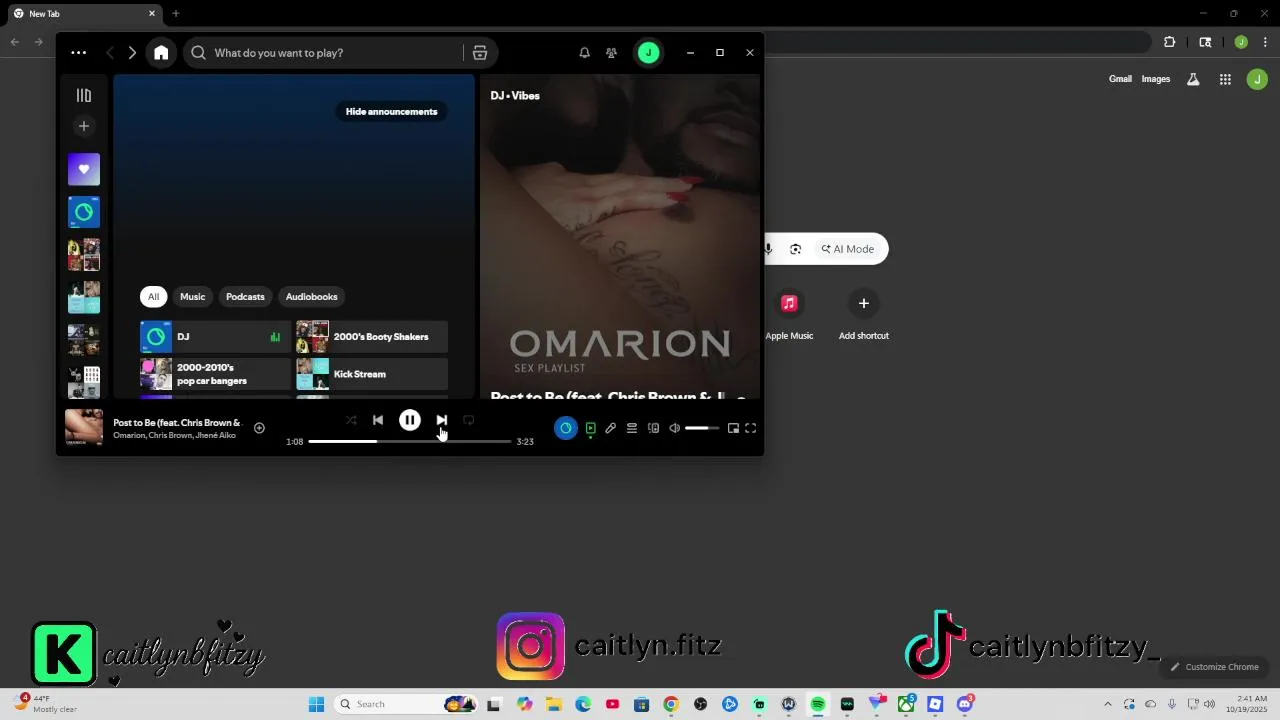This screenshot has height=720, width=1280.
Task: Open Xbox app from the taskbar
Action: 906,704
